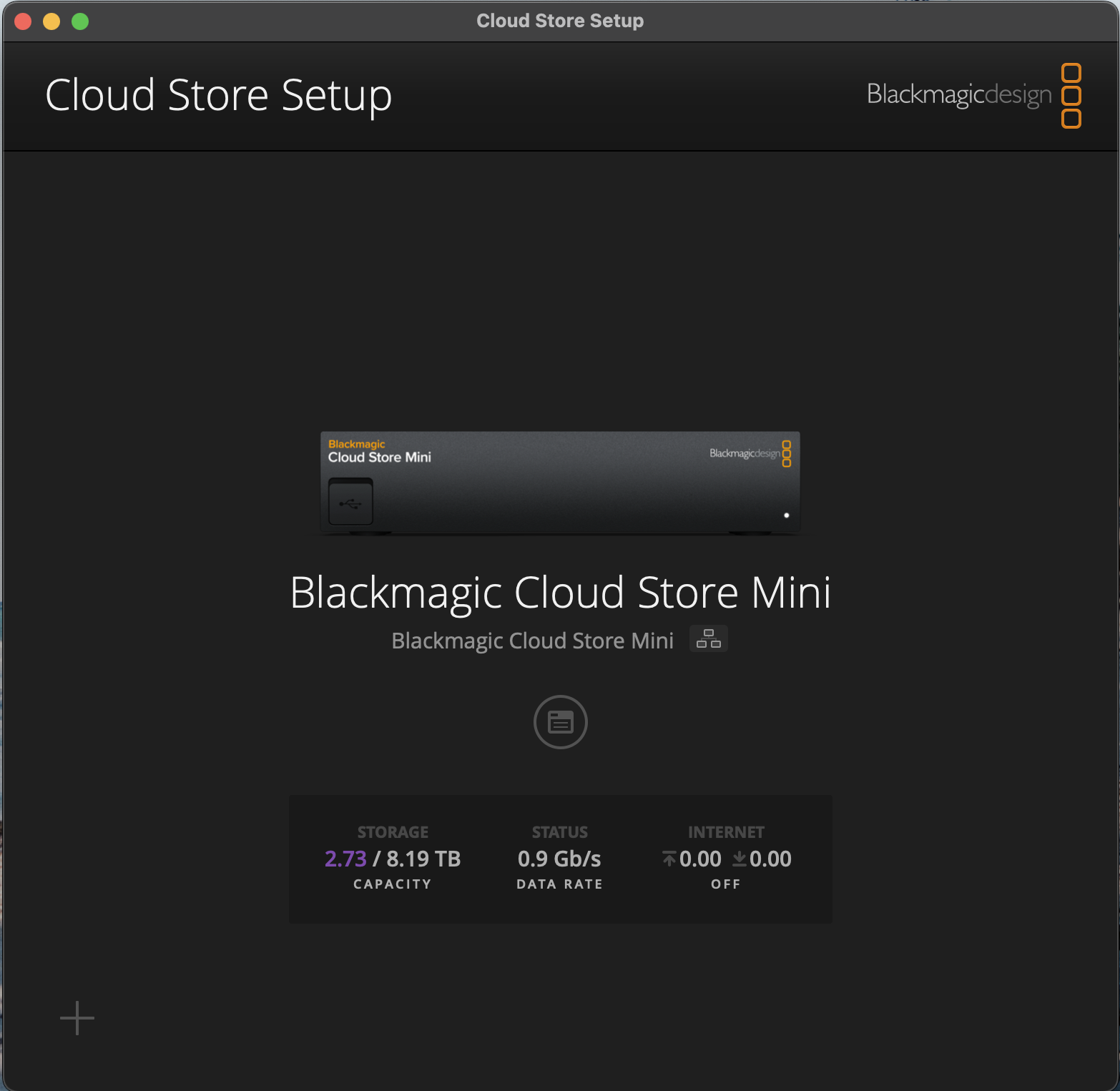
Task: Click the CAPACITY label
Action: pyautogui.click(x=393, y=884)
